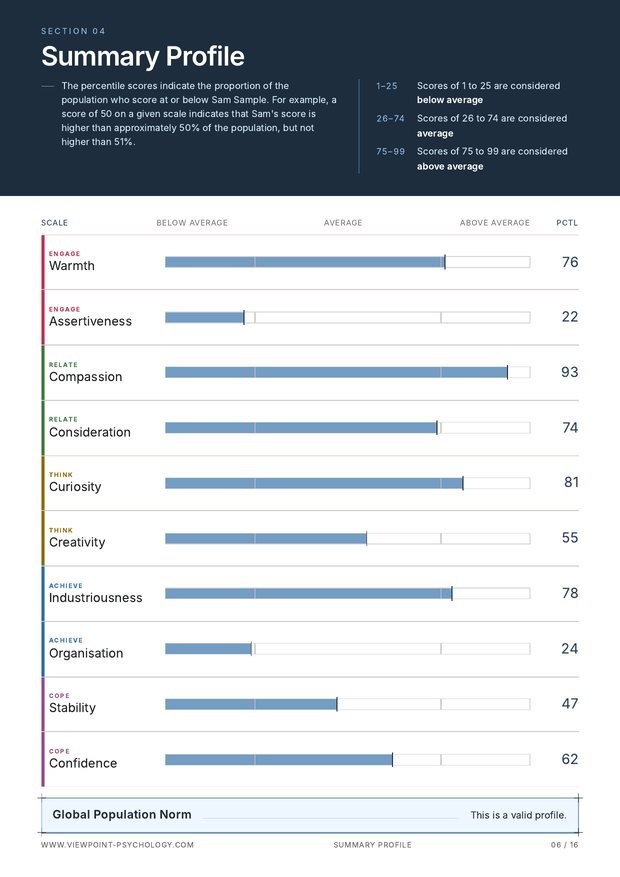The image size is (620, 877).
Task: Click the Curiosity score bar marker
Action: click(x=463, y=483)
